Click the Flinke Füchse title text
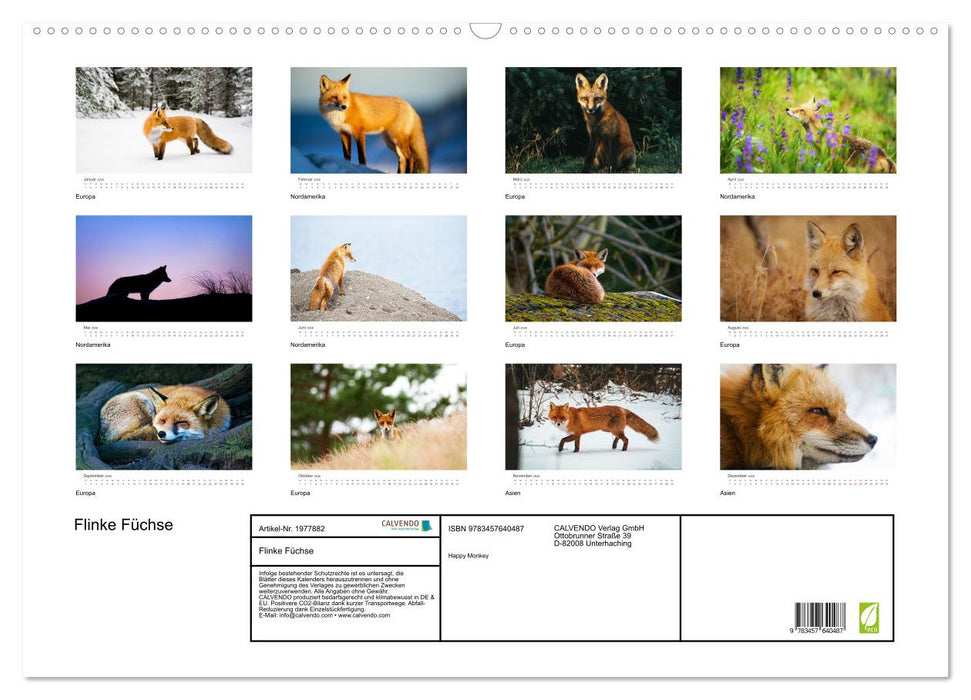971x700 pixels. [122, 524]
